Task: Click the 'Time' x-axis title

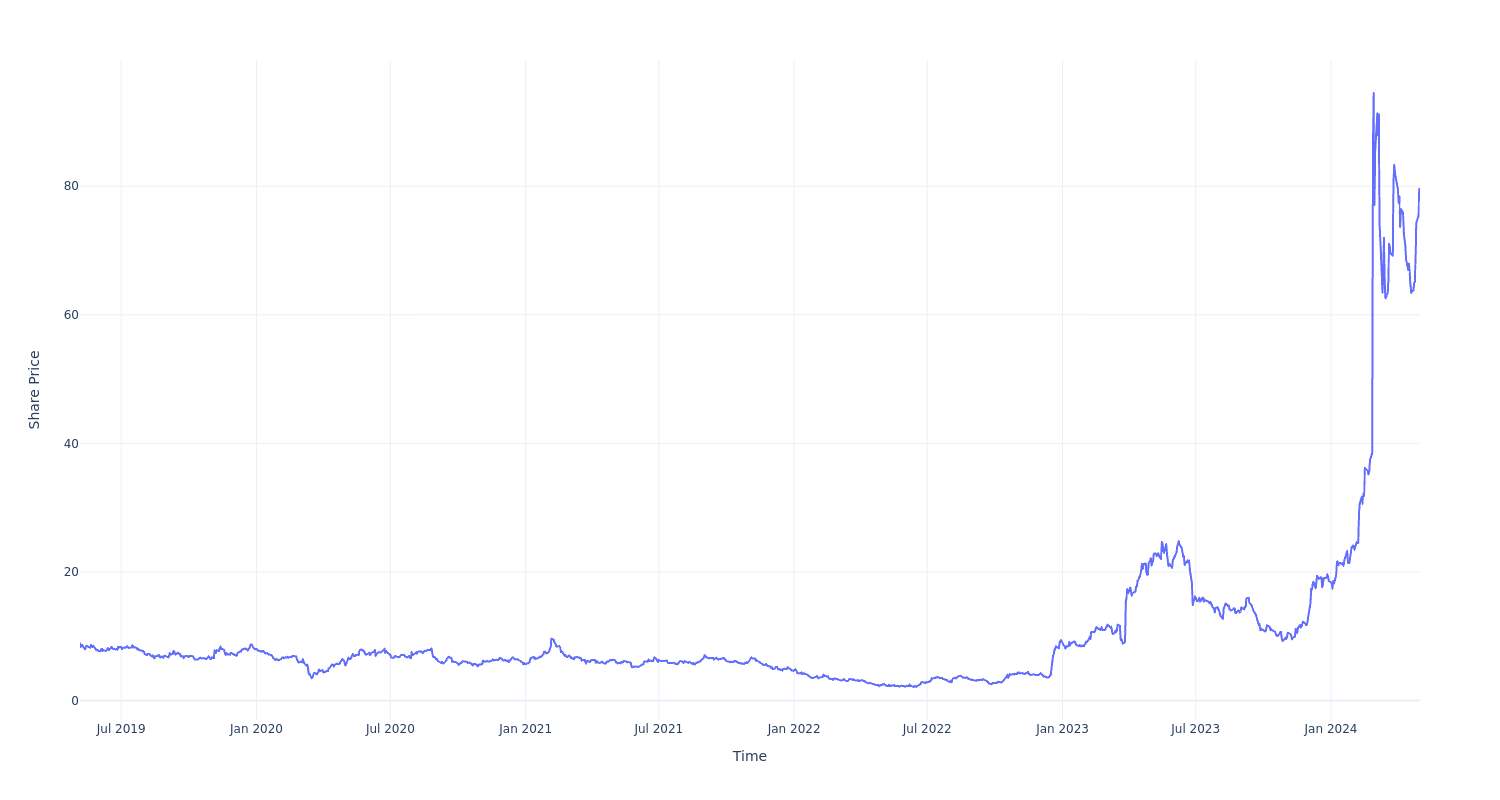Action: (750, 756)
